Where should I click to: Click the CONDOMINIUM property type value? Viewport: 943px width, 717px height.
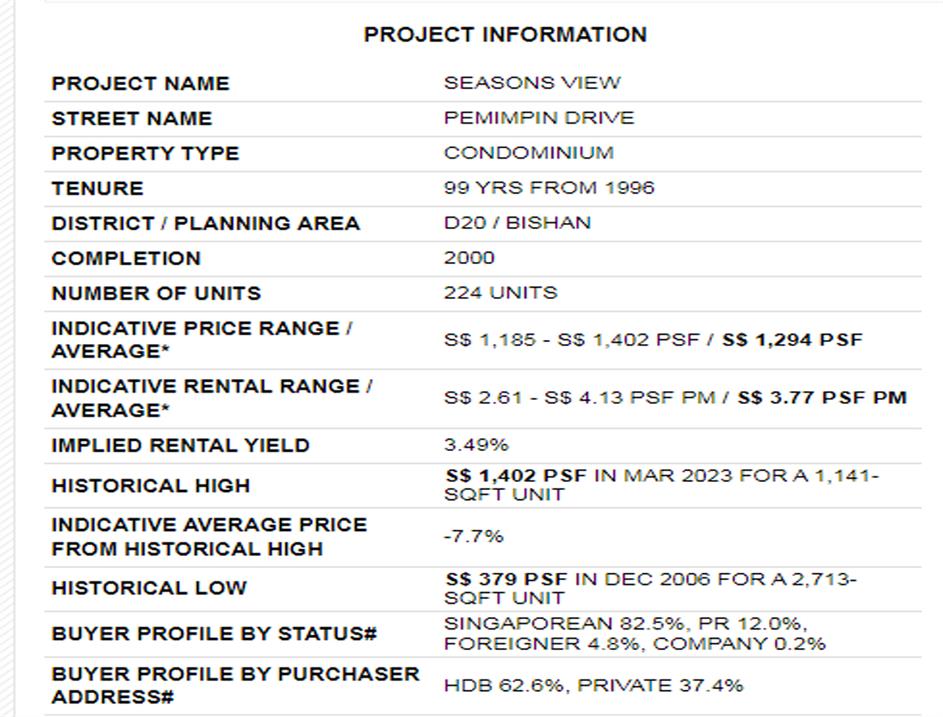529,153
